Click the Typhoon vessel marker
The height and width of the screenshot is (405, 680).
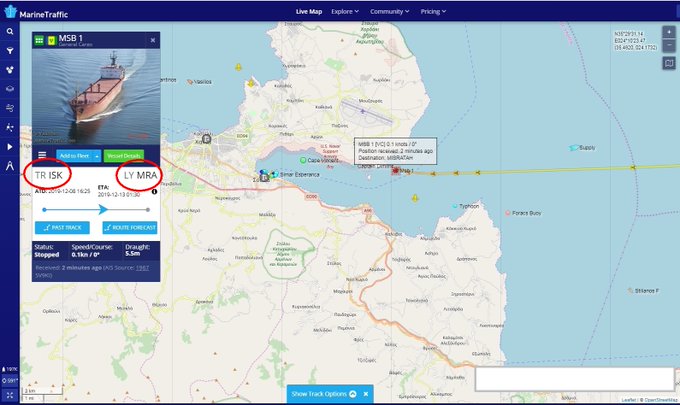tap(454, 206)
